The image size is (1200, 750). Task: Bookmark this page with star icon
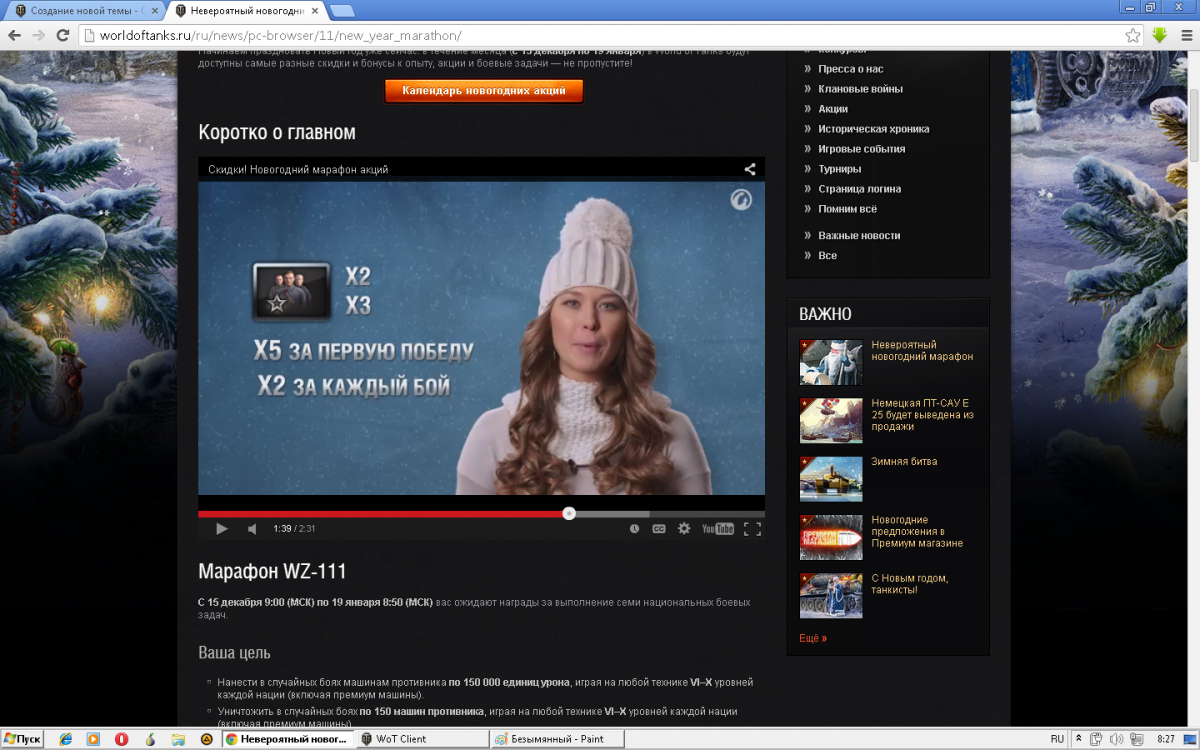pyautogui.click(x=1132, y=35)
